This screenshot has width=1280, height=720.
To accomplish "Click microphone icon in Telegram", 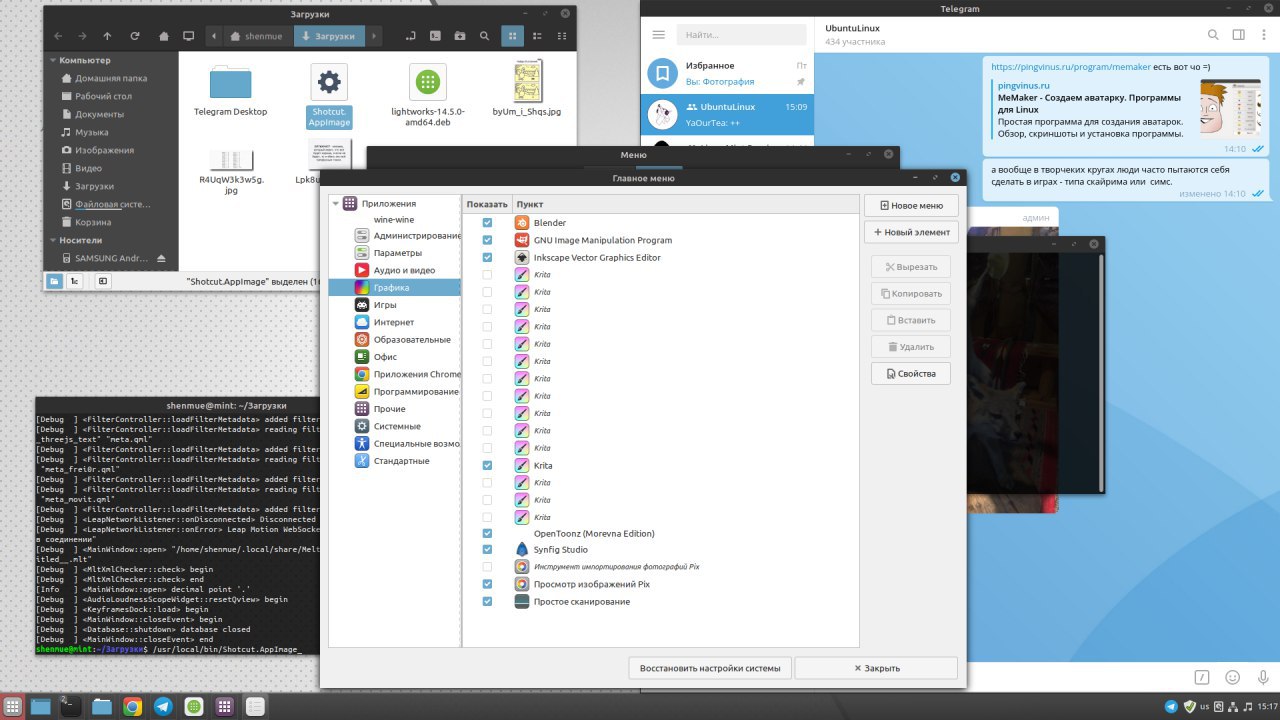I will (x=1261, y=677).
